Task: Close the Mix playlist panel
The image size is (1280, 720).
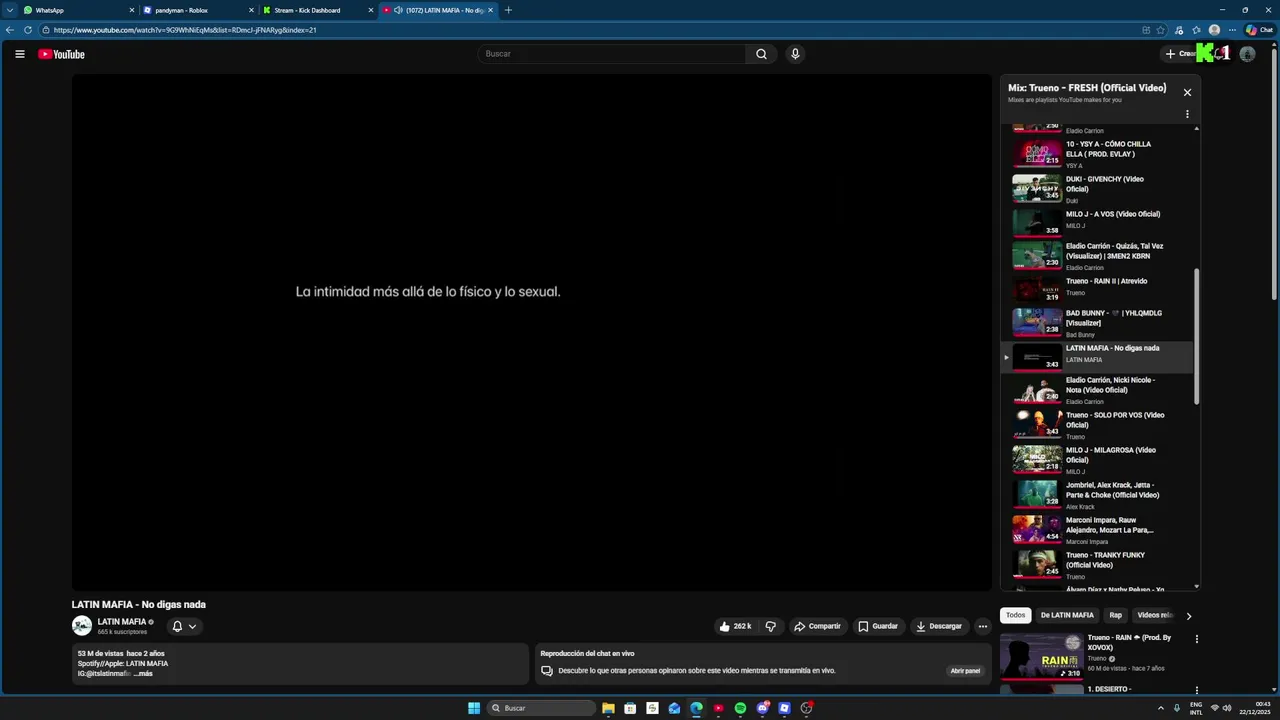Action: click(x=1187, y=92)
